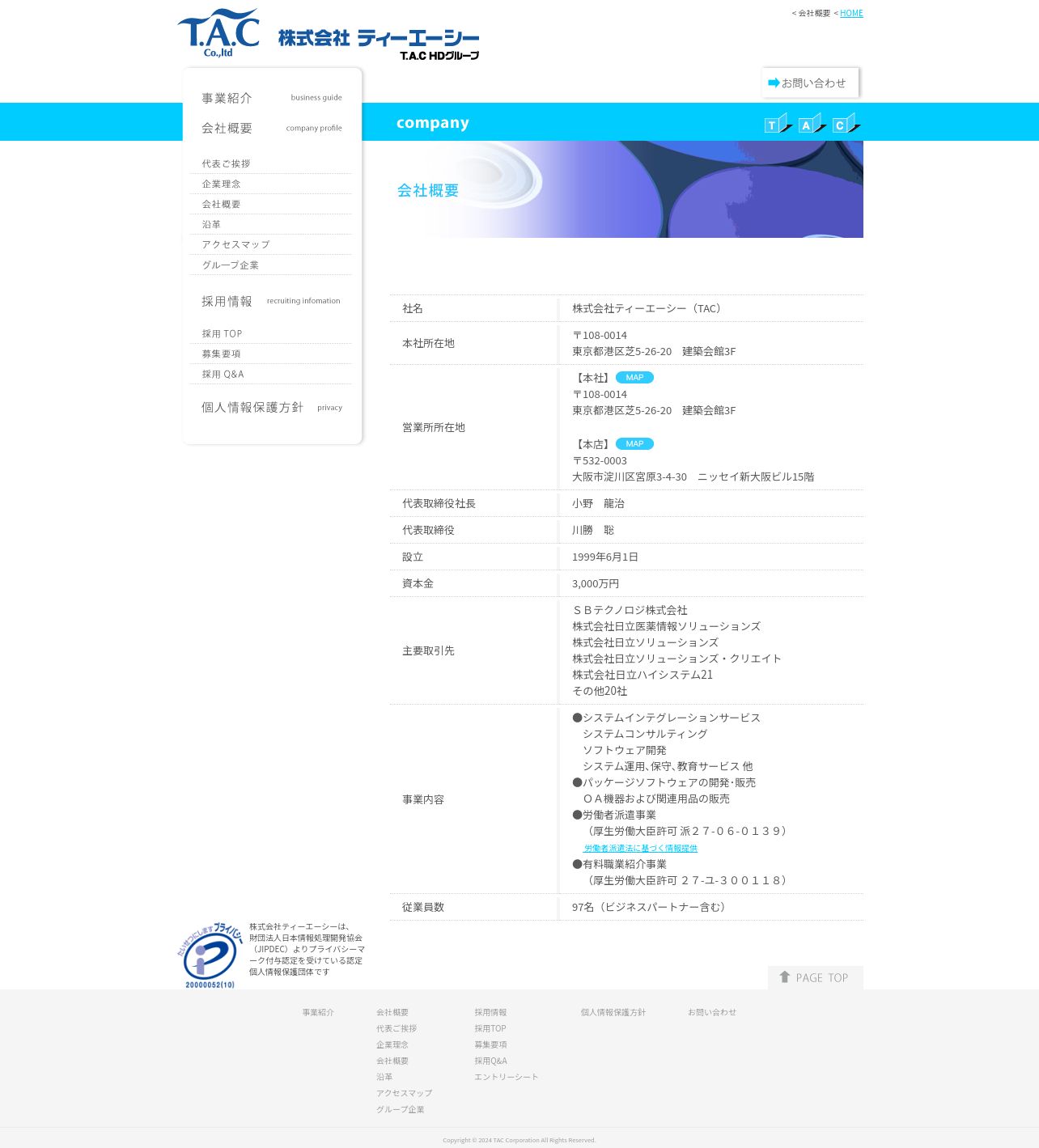Click the footer 事業紹介 link
The image size is (1039, 1148).
318,1012
